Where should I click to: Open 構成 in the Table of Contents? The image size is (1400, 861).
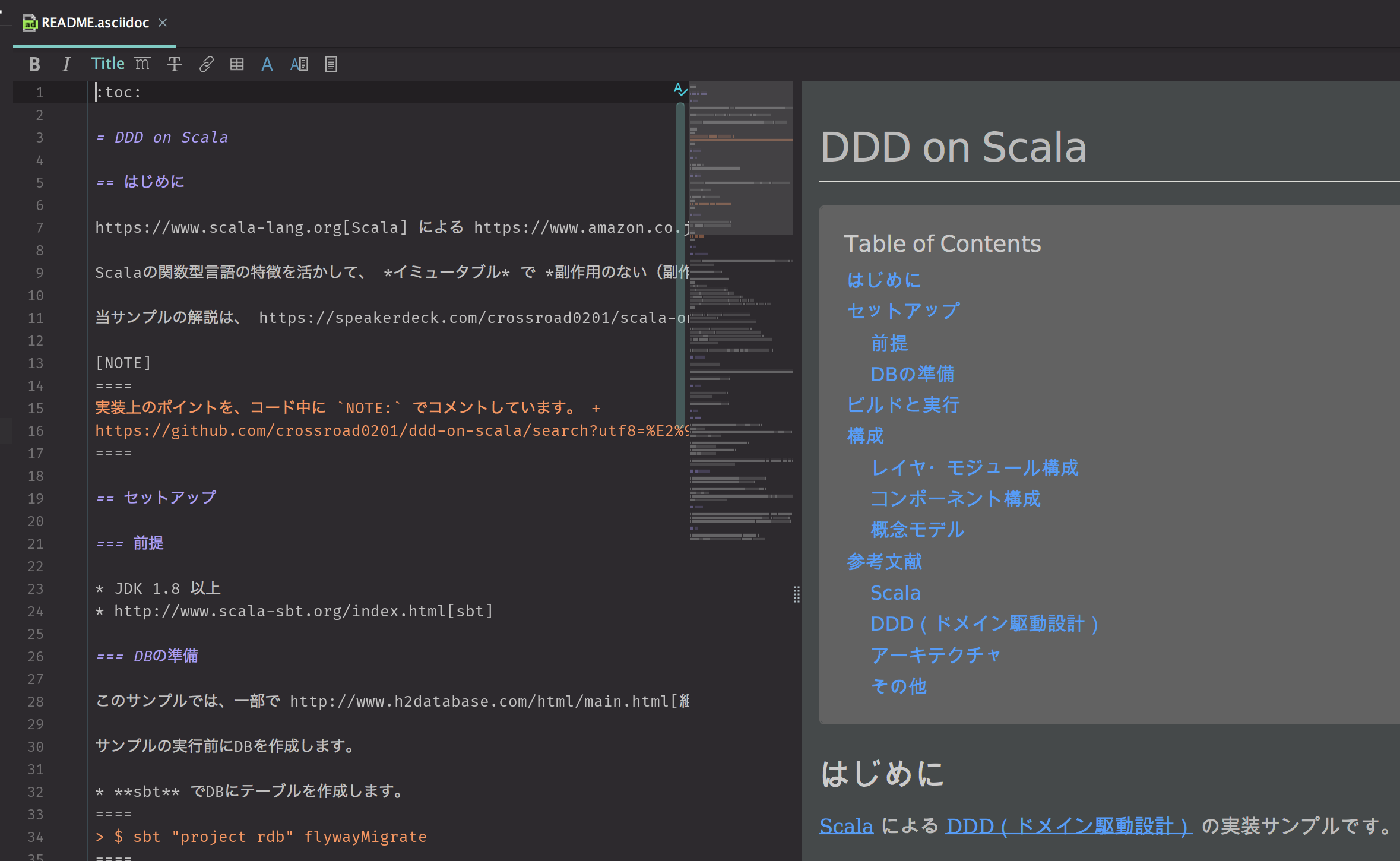coord(865,436)
